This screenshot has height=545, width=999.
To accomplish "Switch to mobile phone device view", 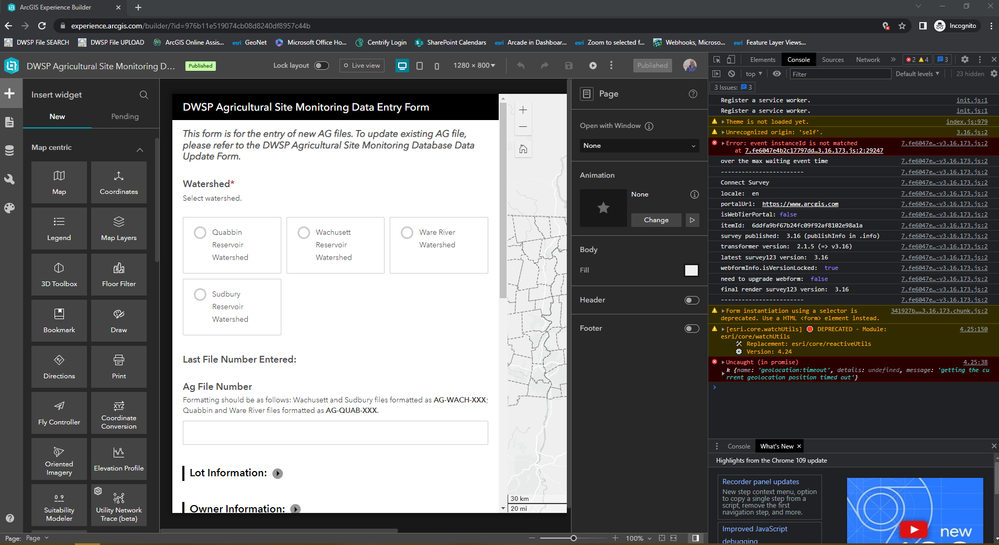I will [436, 66].
